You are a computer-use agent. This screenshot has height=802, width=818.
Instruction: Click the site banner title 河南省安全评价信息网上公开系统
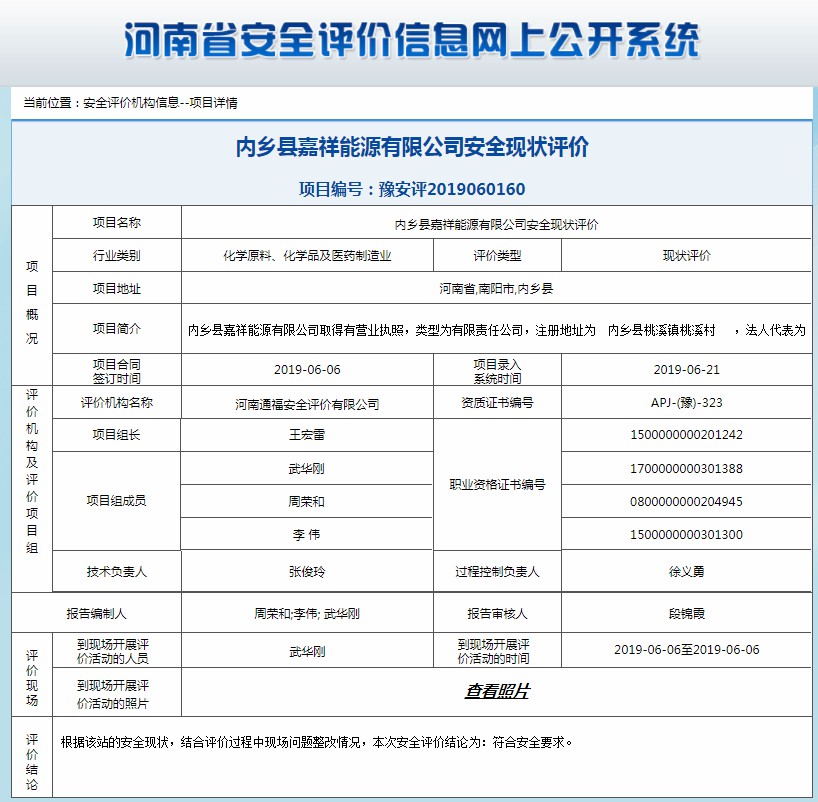pos(412,40)
